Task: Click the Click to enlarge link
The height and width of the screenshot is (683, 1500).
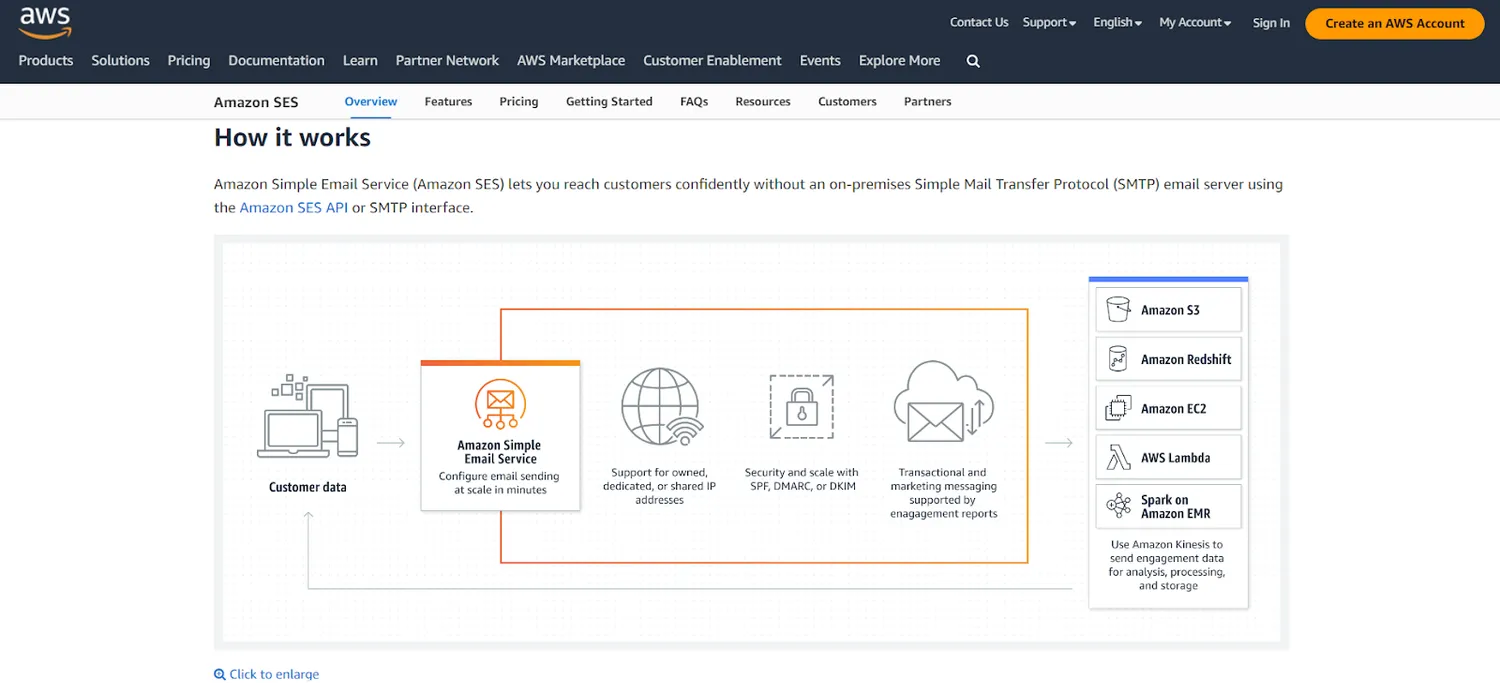Action: (x=274, y=674)
